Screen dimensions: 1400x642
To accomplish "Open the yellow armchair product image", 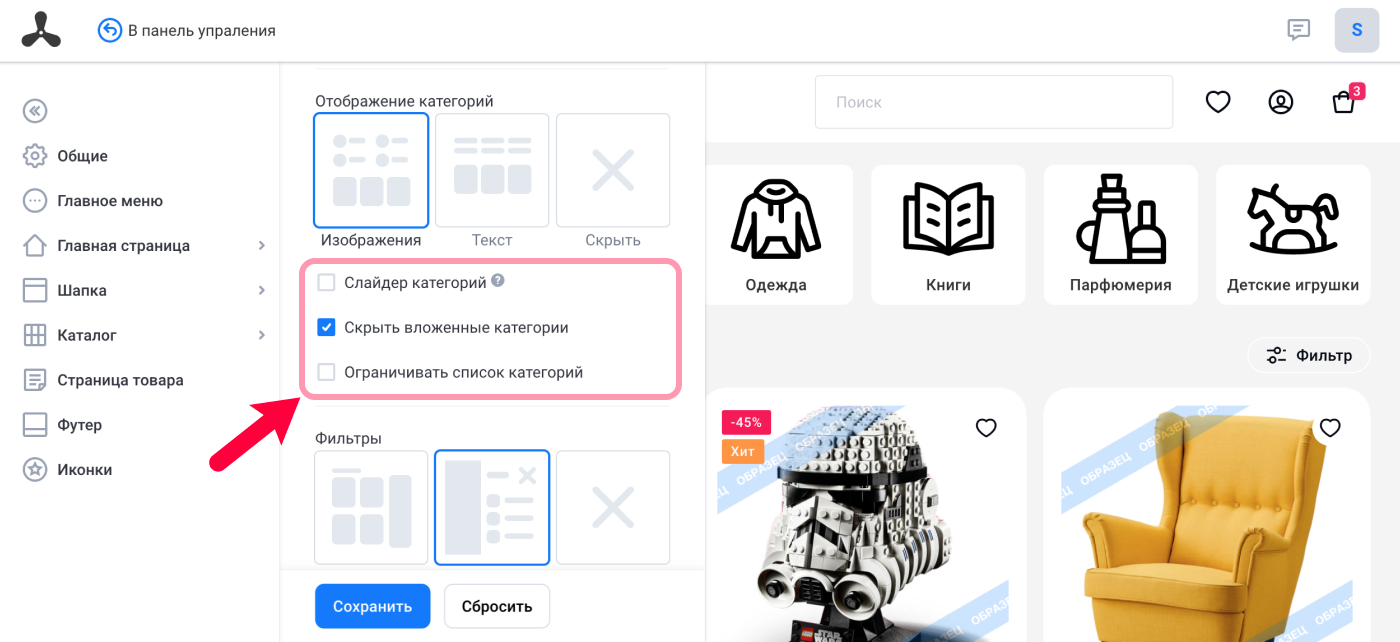I will 1205,525.
